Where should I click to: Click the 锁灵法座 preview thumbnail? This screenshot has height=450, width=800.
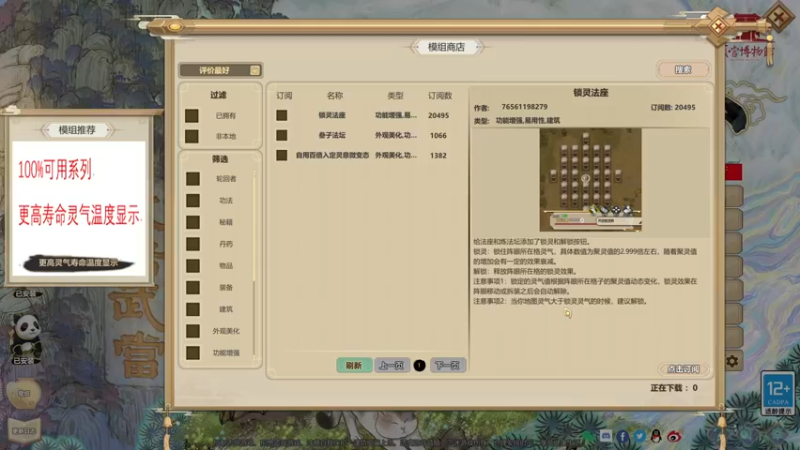(x=590, y=180)
